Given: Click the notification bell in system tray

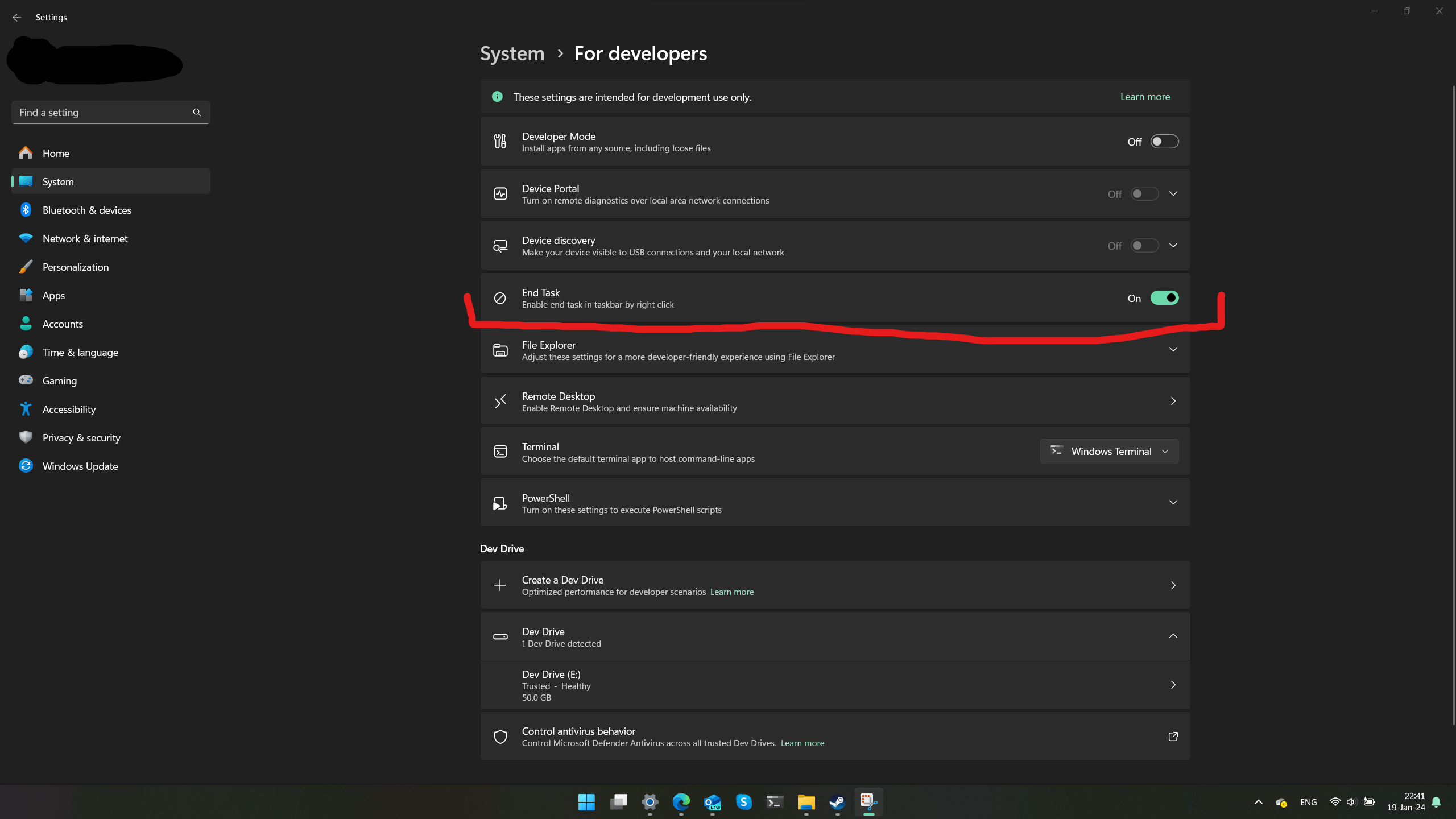Looking at the screenshot, I should (x=1436, y=802).
